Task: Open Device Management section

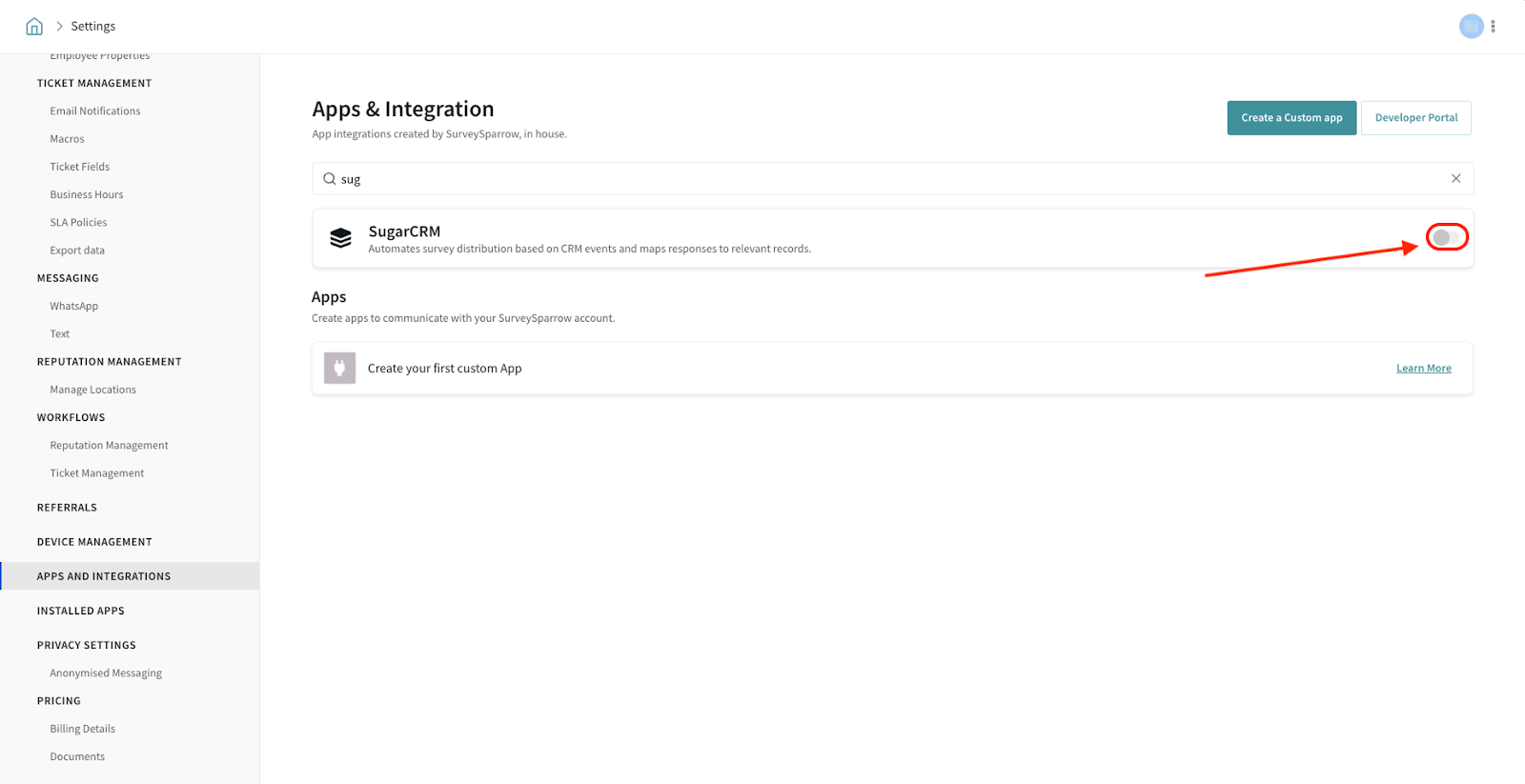Action: click(x=94, y=542)
